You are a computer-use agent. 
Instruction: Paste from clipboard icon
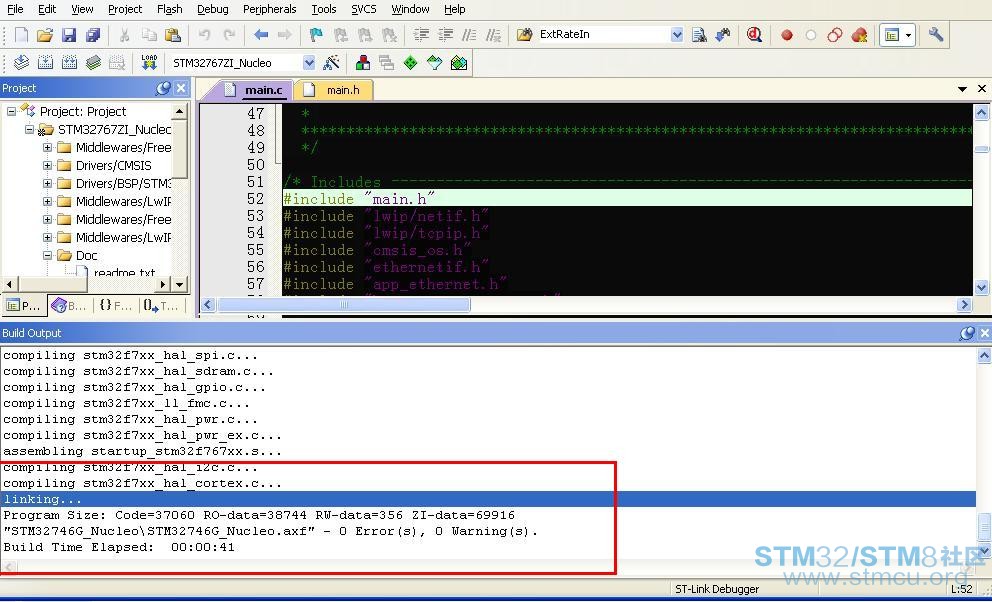(x=173, y=35)
